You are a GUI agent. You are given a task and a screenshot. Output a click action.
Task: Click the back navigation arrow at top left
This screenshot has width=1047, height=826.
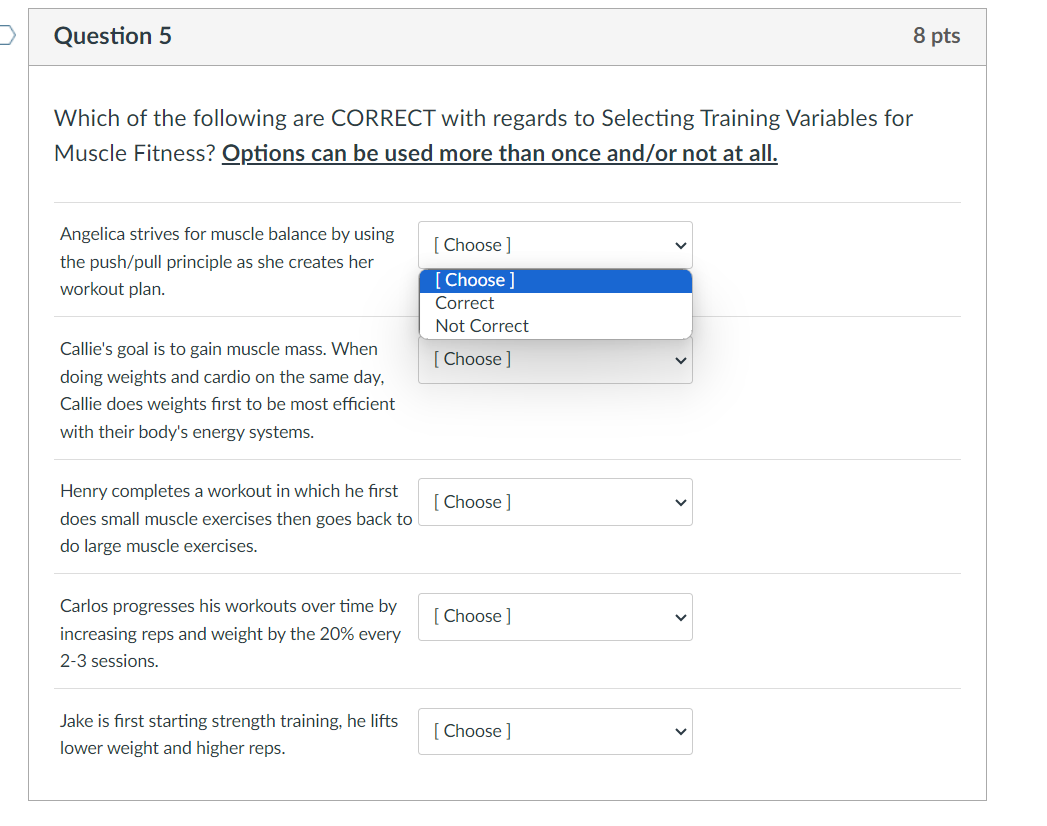[x=4, y=33]
